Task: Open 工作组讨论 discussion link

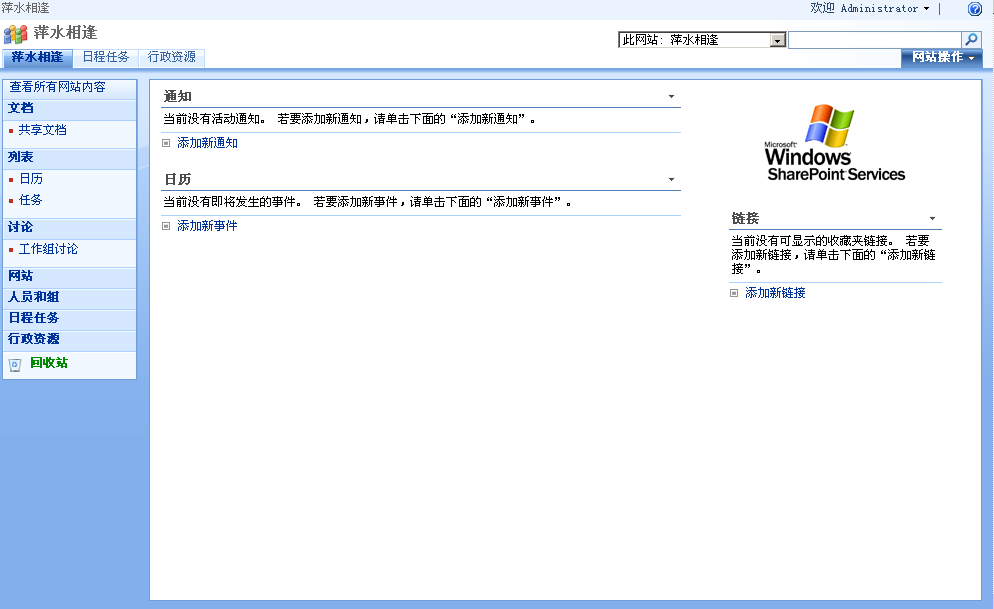Action: (x=48, y=249)
